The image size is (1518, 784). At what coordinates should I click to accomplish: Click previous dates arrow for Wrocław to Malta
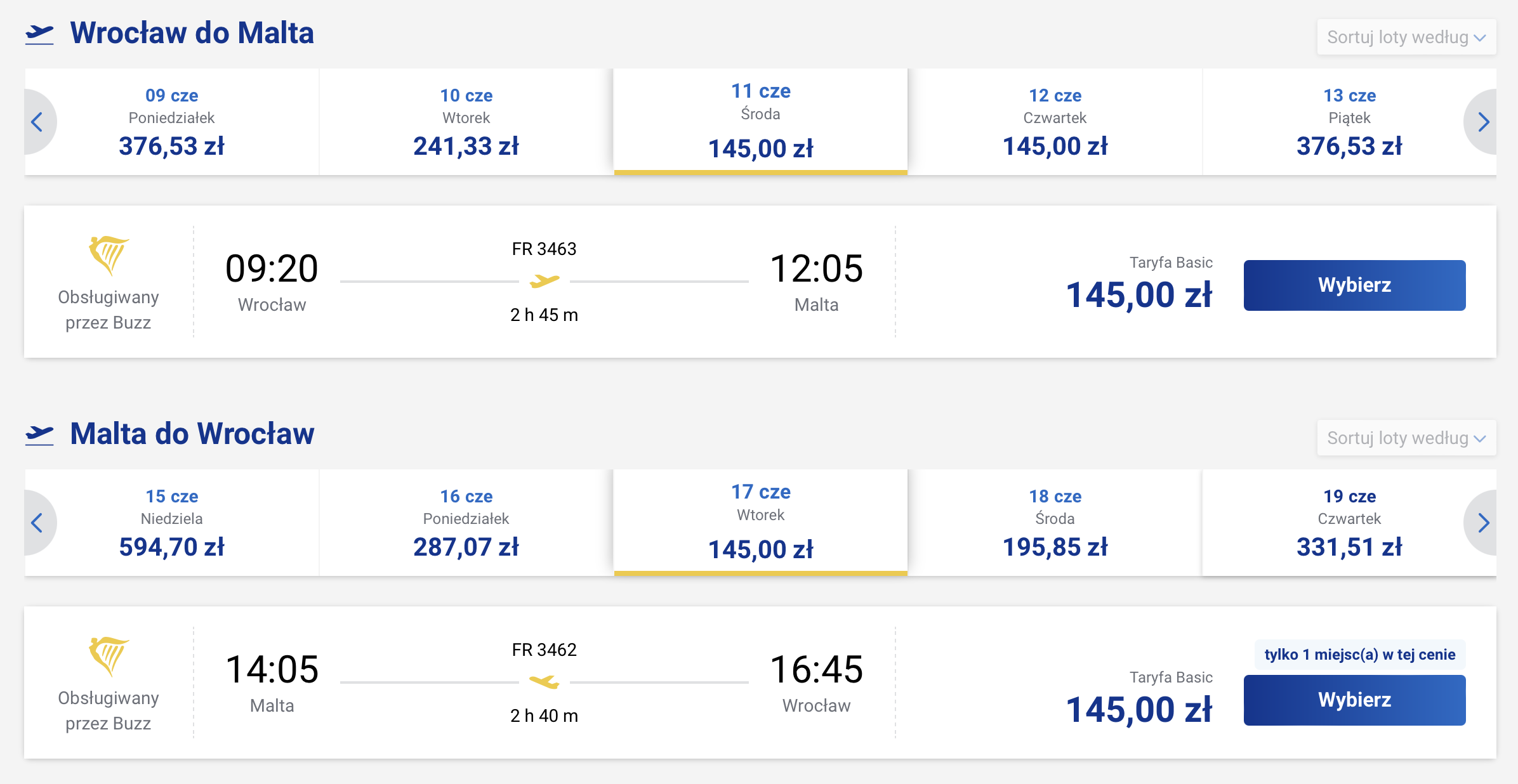tap(38, 122)
